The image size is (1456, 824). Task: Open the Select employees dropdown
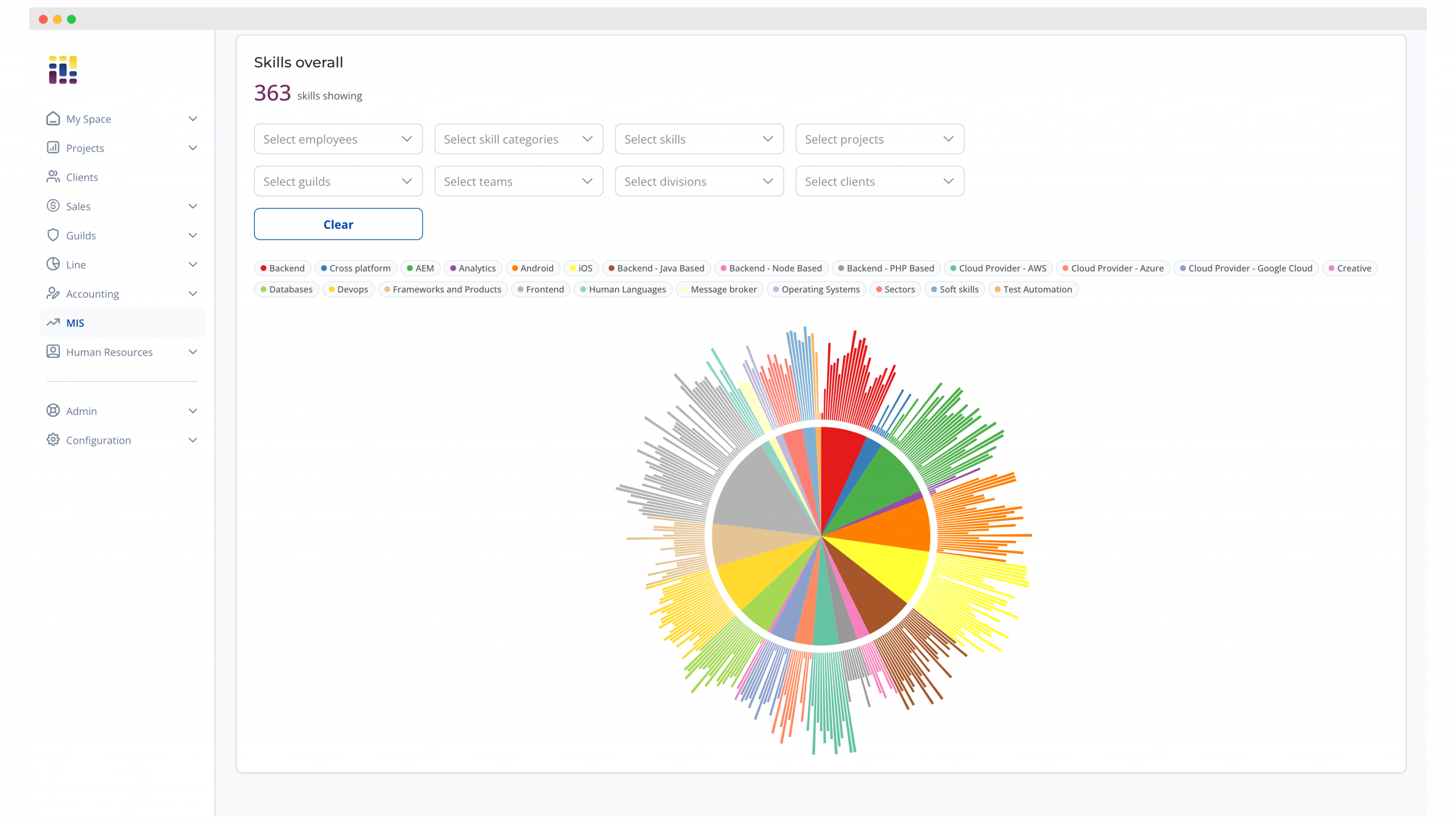click(338, 139)
